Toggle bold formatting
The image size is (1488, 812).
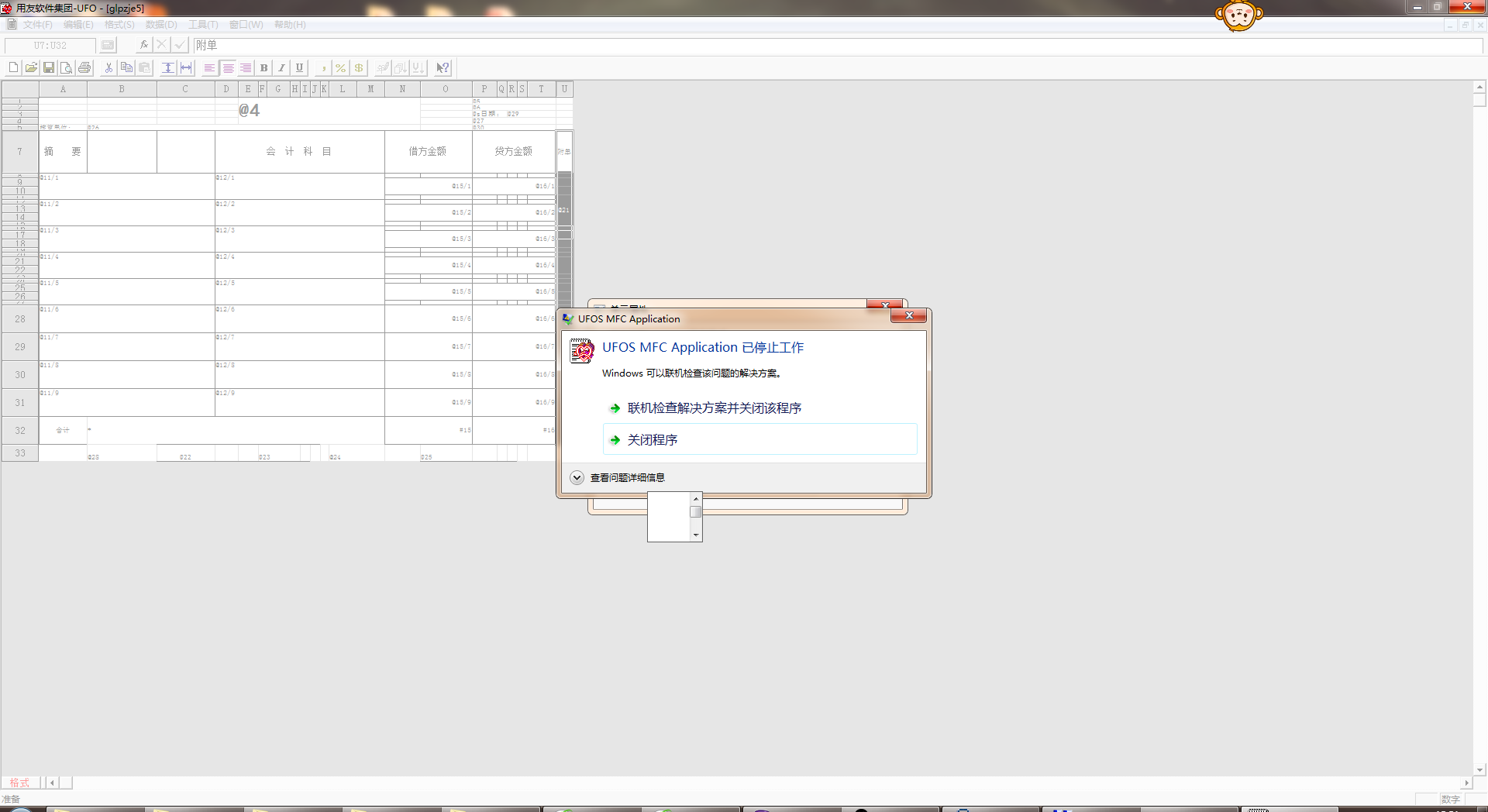coord(263,68)
